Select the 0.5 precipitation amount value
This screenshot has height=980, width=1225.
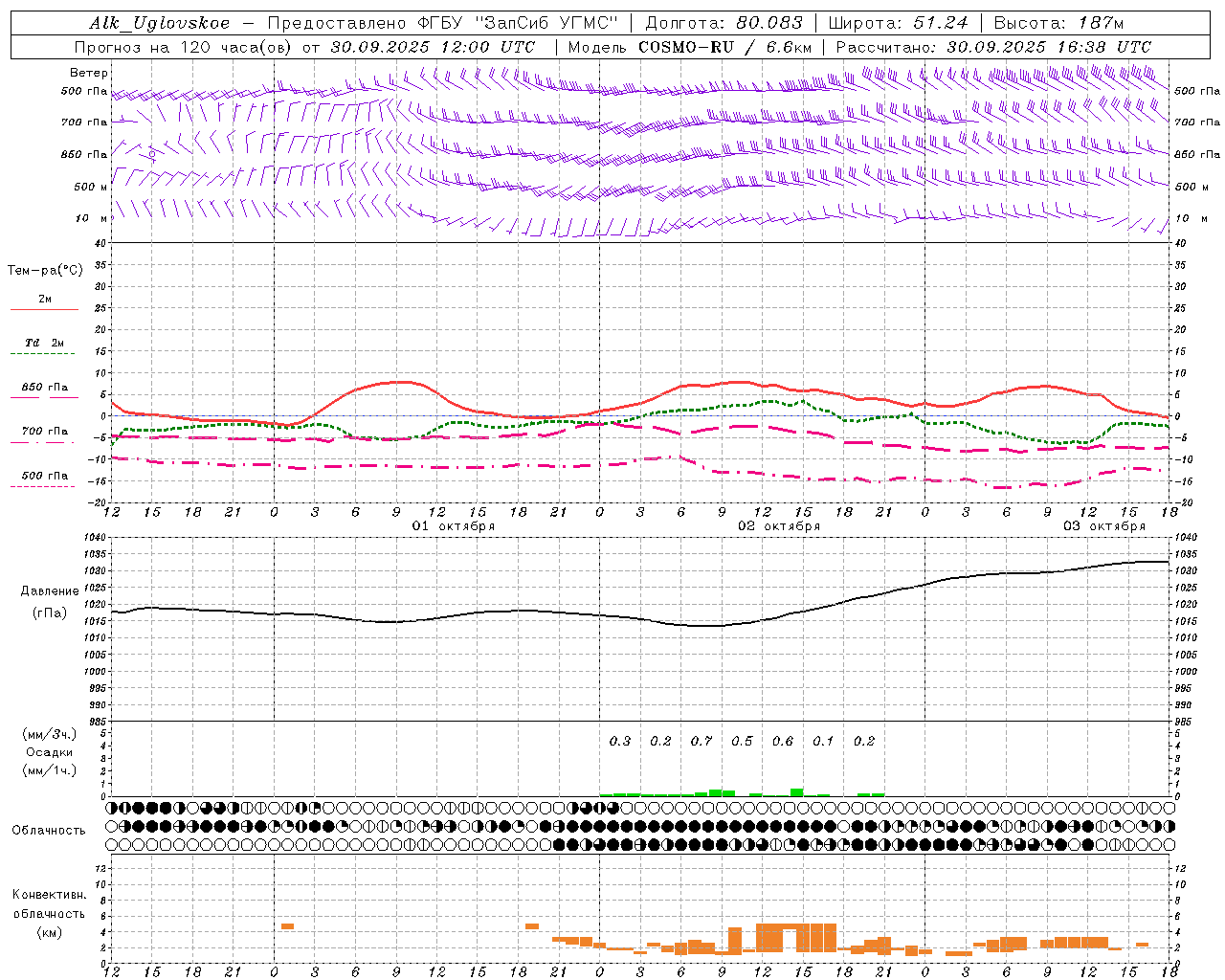pos(742,741)
